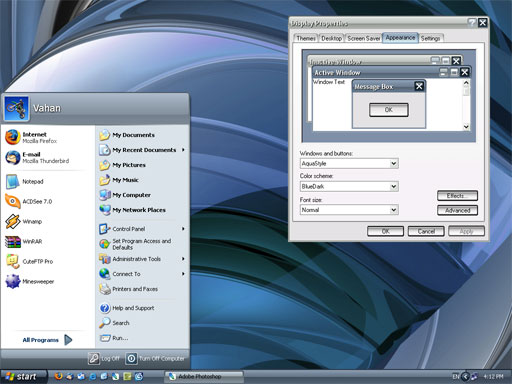
Task: Click Log Off button
Action: 104,358
